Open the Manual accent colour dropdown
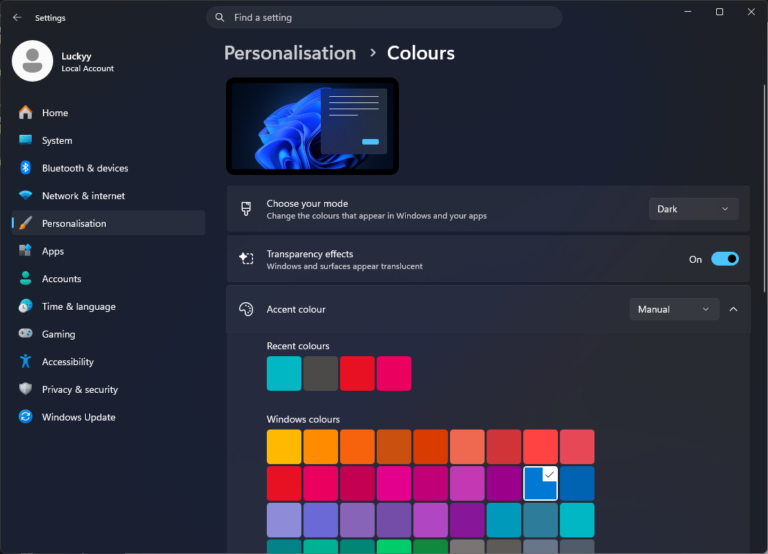The height and width of the screenshot is (554, 768). pyautogui.click(x=674, y=309)
